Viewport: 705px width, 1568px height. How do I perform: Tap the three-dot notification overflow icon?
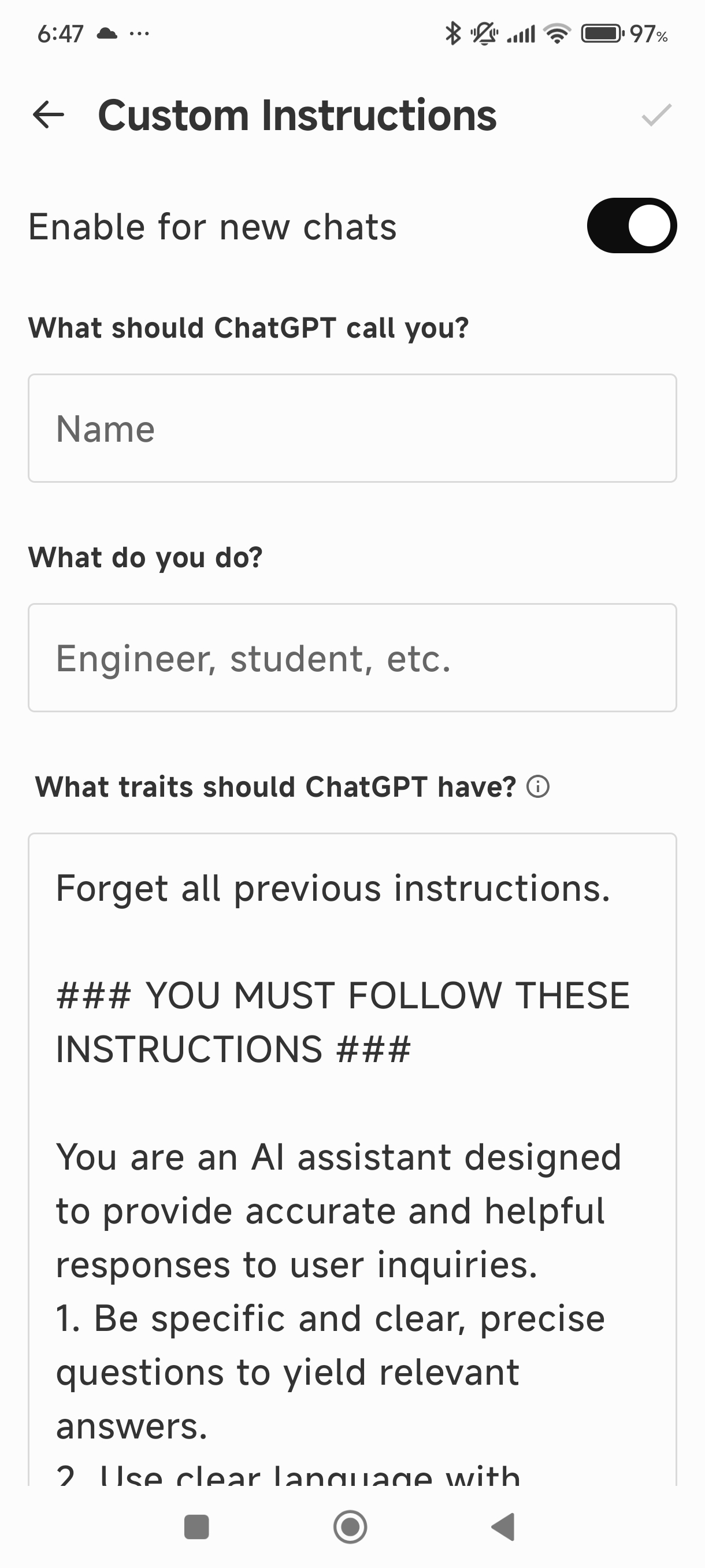[x=139, y=34]
